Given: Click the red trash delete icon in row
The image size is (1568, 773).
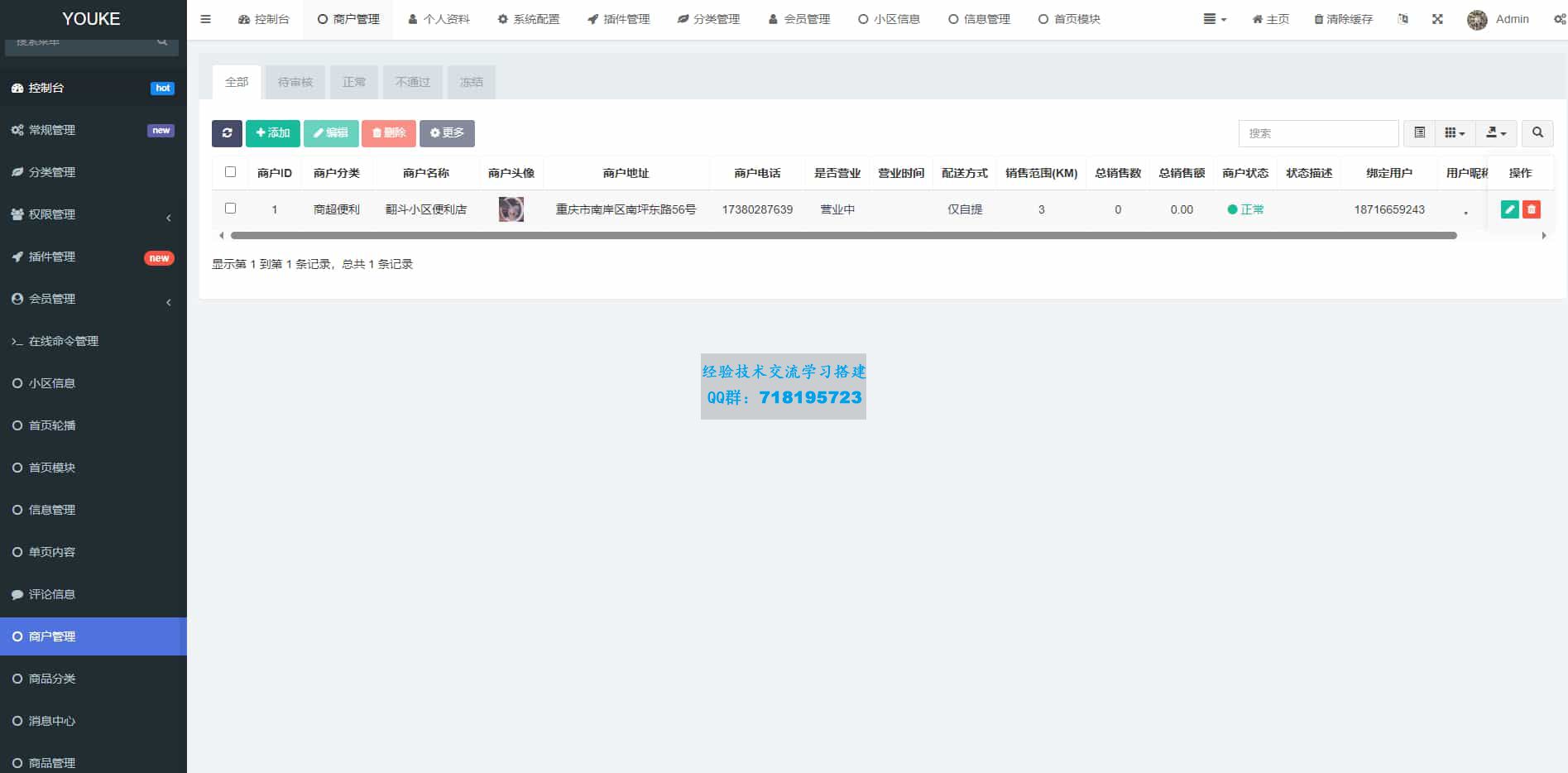Looking at the screenshot, I should pos(1532,210).
